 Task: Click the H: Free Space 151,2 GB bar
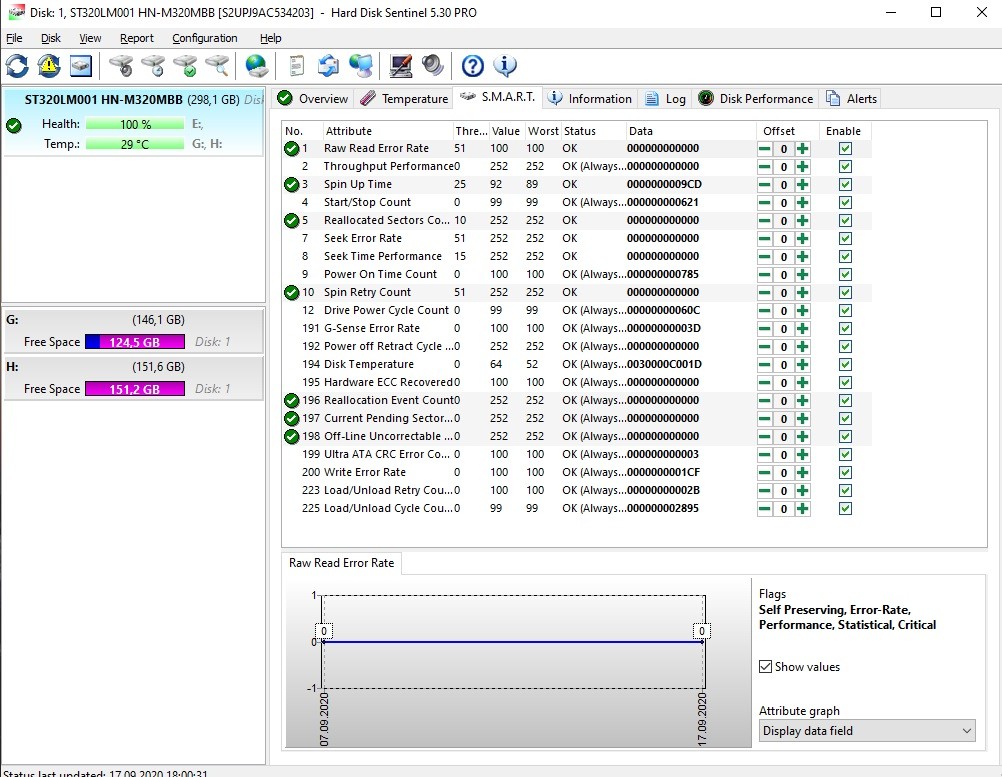(135, 388)
